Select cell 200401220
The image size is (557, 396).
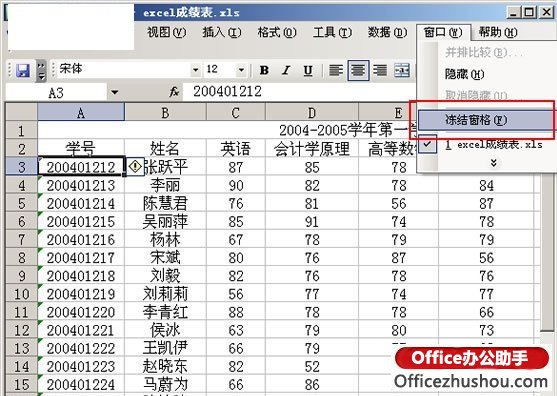pyautogui.click(x=81, y=312)
